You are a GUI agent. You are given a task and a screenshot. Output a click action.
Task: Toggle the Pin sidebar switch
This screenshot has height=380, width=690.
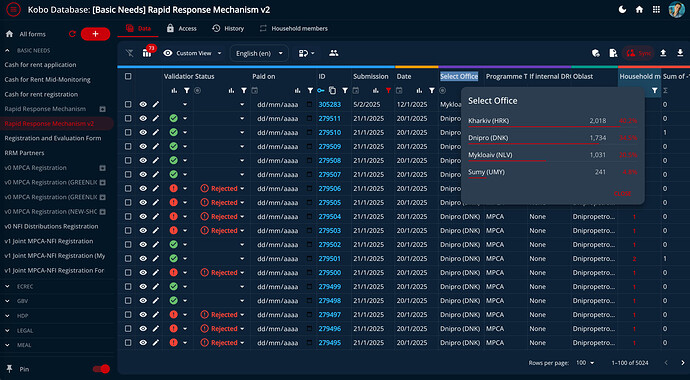pyautogui.click(x=102, y=369)
